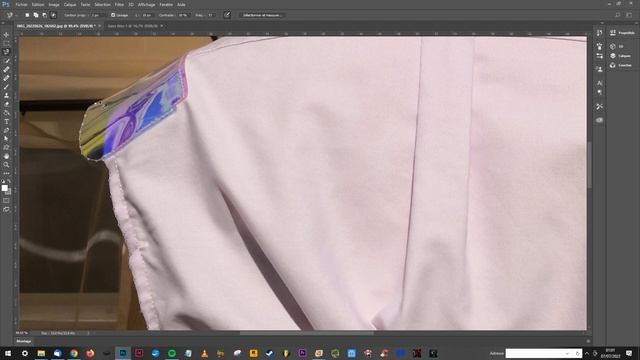Open the Propriétés panel
This screenshot has height=360, width=640.
pyautogui.click(x=622, y=33)
